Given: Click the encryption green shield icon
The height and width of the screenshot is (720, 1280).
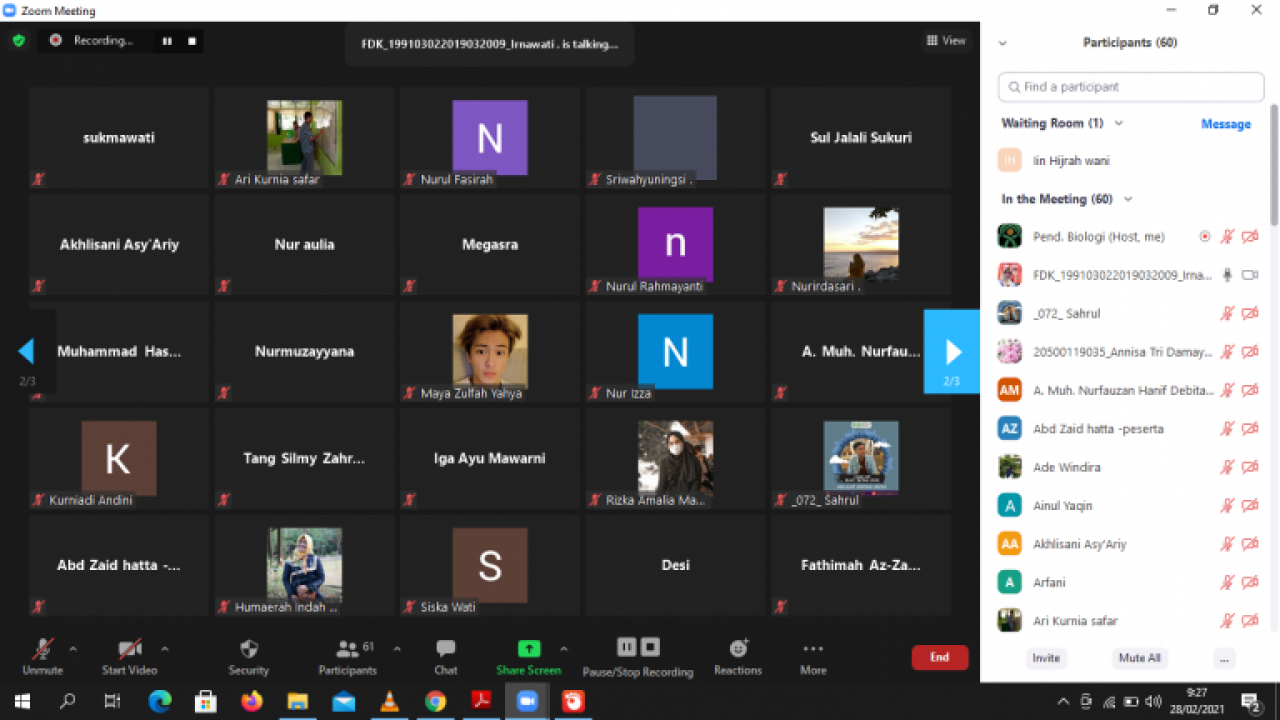Looking at the screenshot, I should [x=19, y=41].
